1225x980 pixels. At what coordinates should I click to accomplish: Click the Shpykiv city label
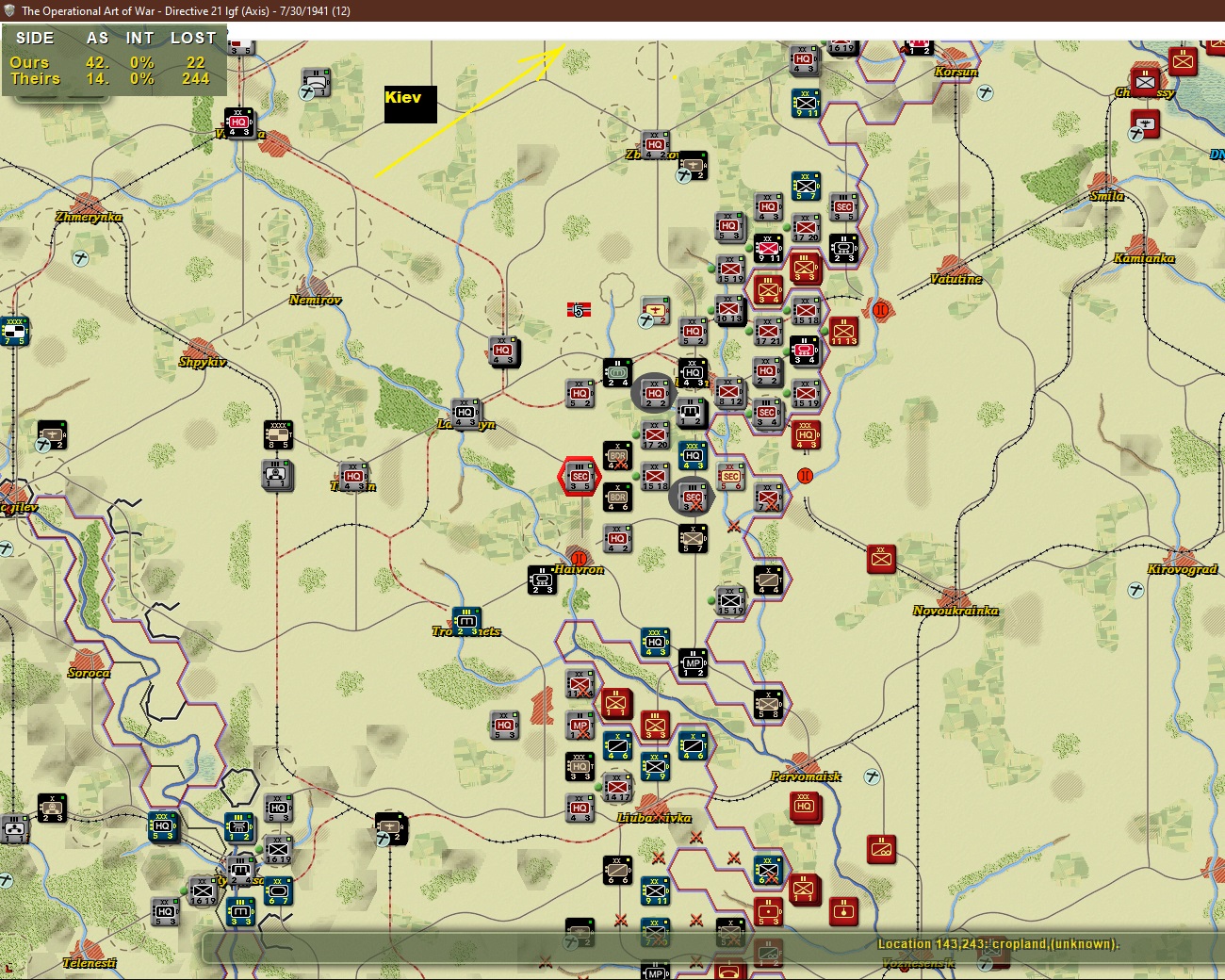203,362
